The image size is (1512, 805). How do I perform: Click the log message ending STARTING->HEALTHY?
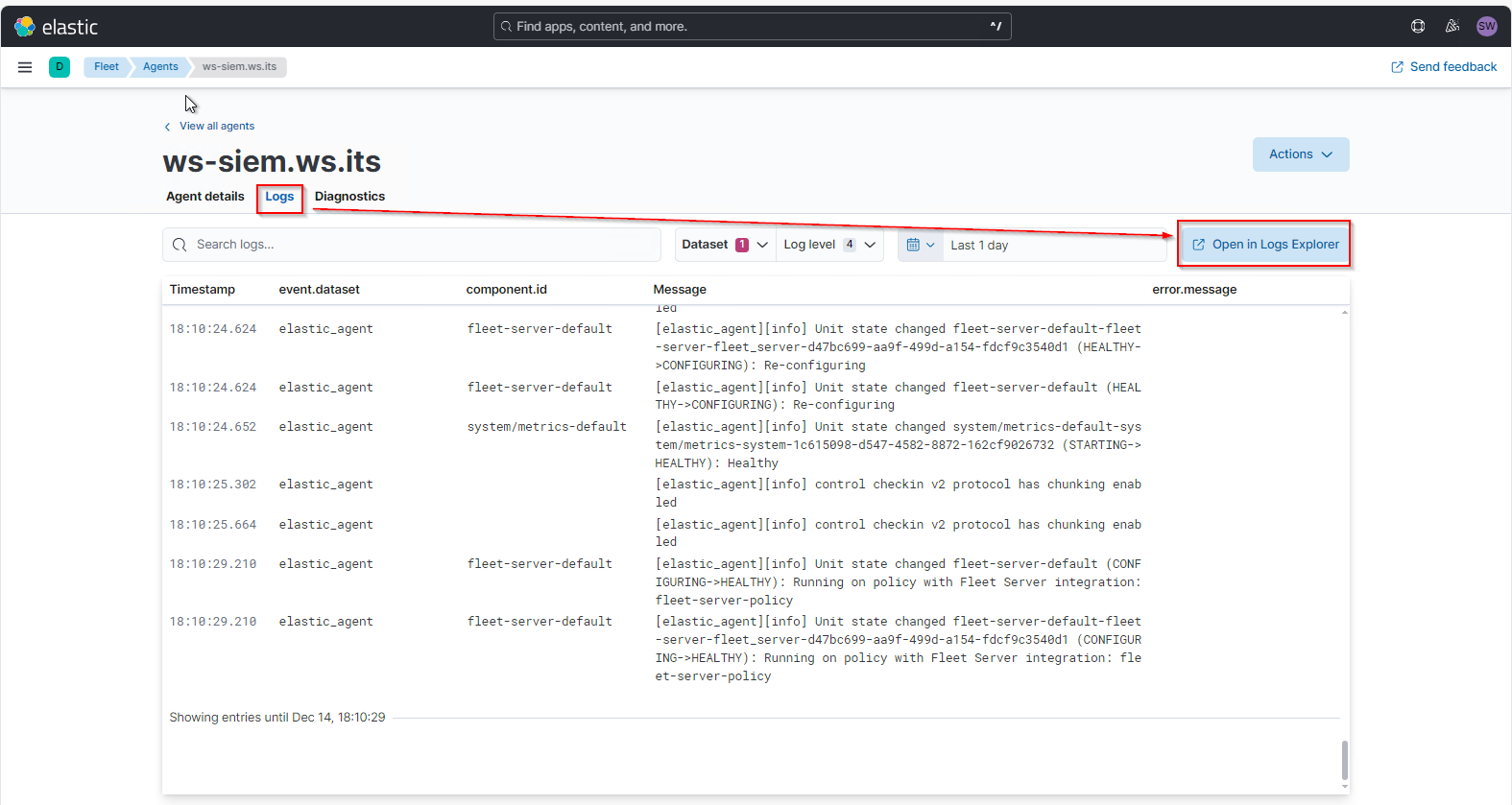pos(899,445)
